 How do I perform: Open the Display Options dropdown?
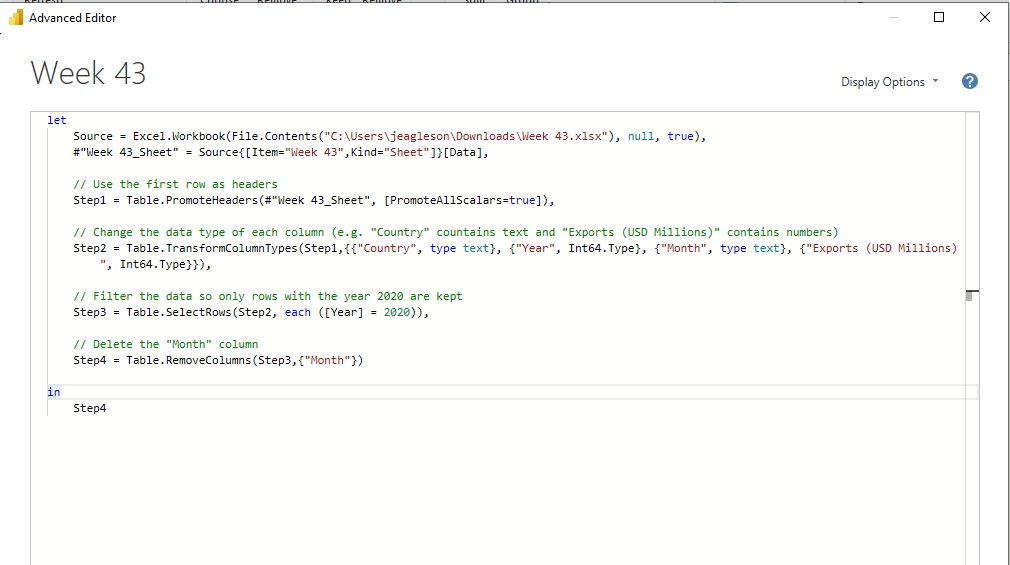coord(890,82)
